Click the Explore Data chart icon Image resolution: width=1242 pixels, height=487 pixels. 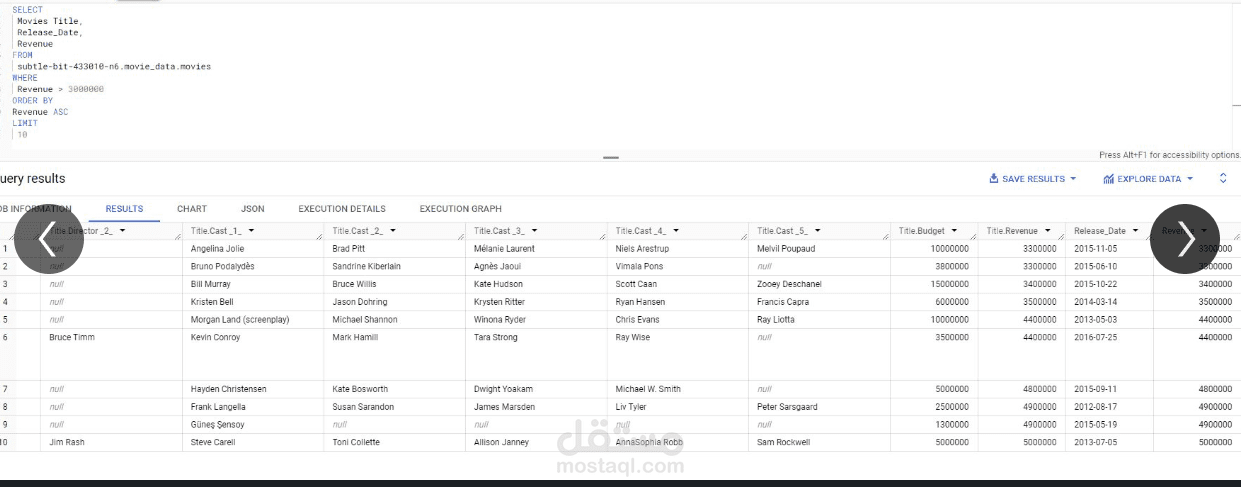click(1109, 179)
